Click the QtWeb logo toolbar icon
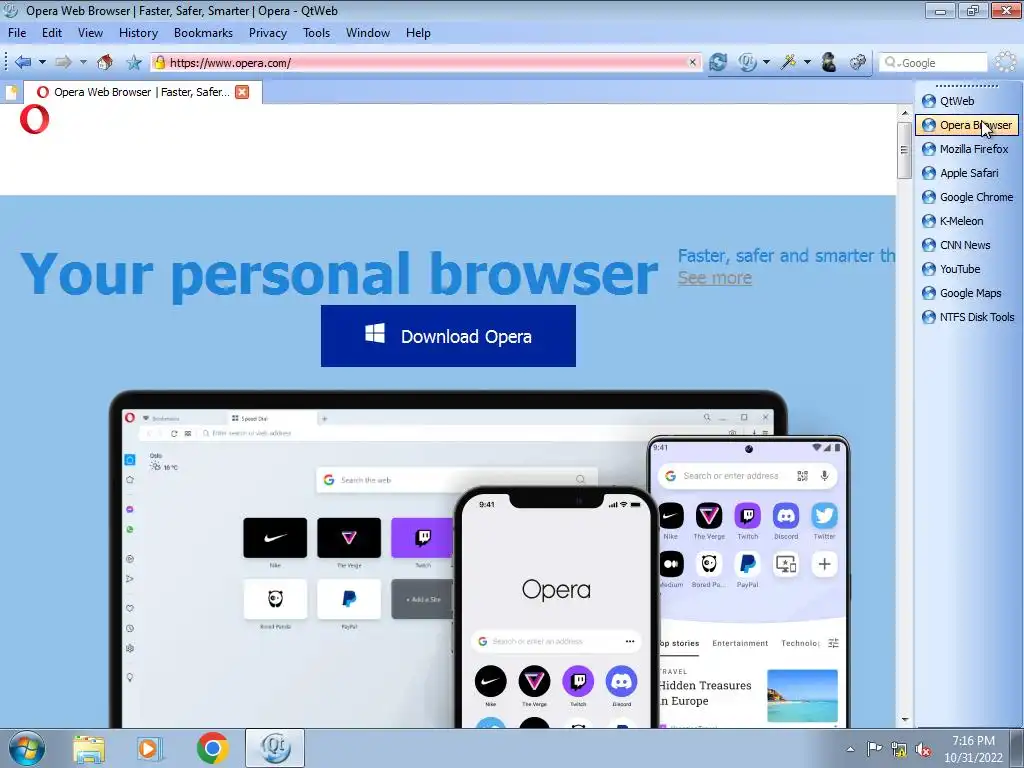 (x=747, y=62)
